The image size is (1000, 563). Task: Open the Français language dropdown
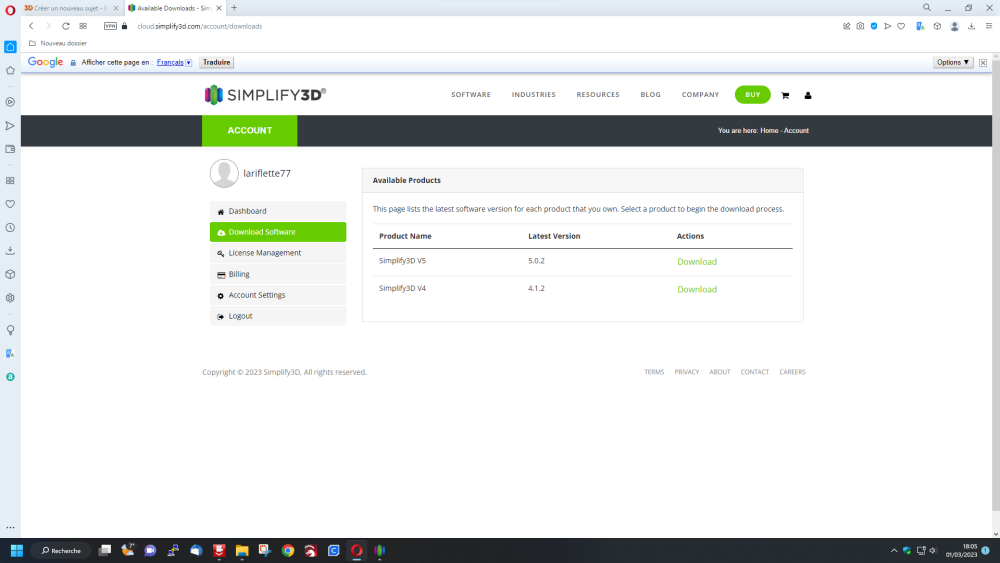175,62
